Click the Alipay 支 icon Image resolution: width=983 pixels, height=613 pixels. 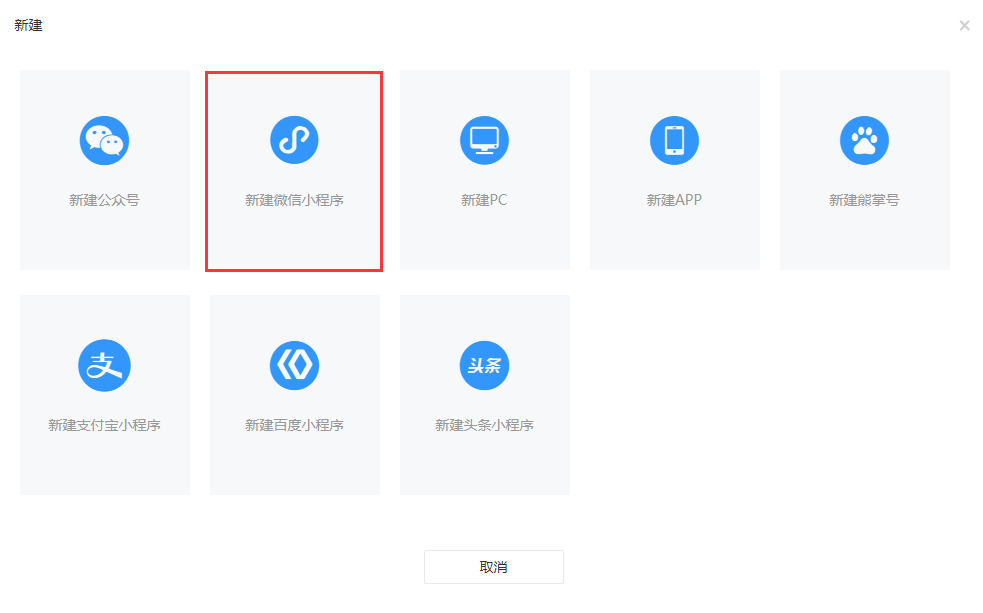coord(104,365)
